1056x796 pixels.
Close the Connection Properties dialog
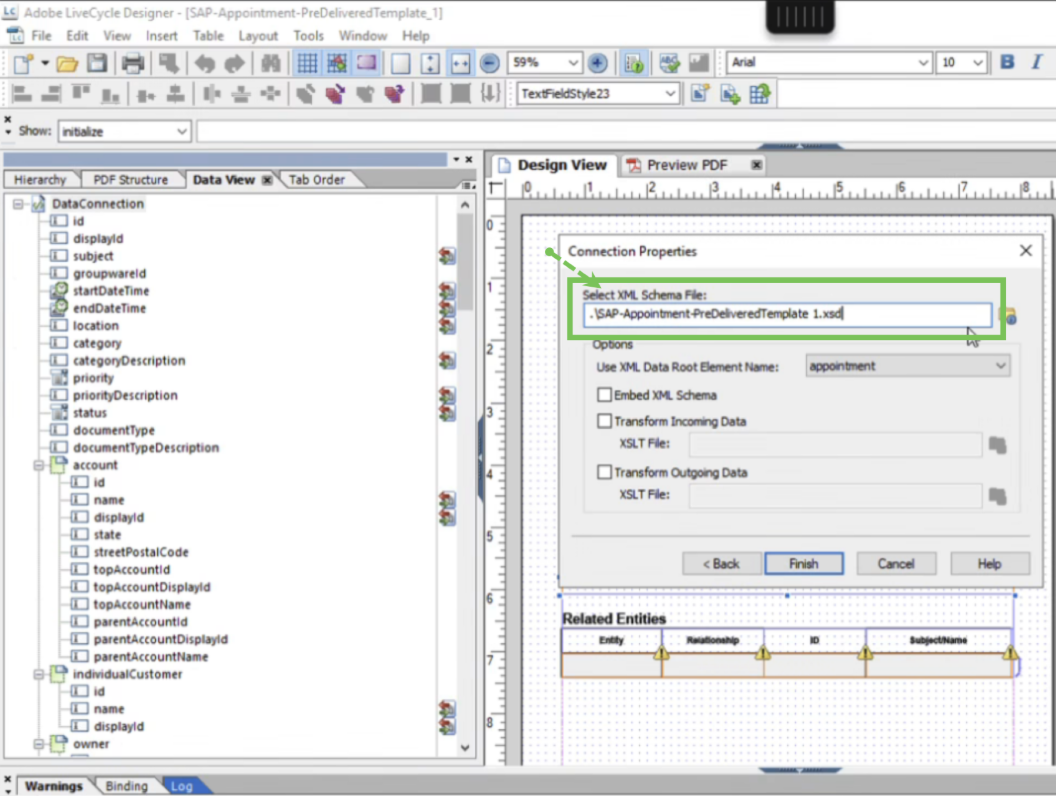[1026, 251]
